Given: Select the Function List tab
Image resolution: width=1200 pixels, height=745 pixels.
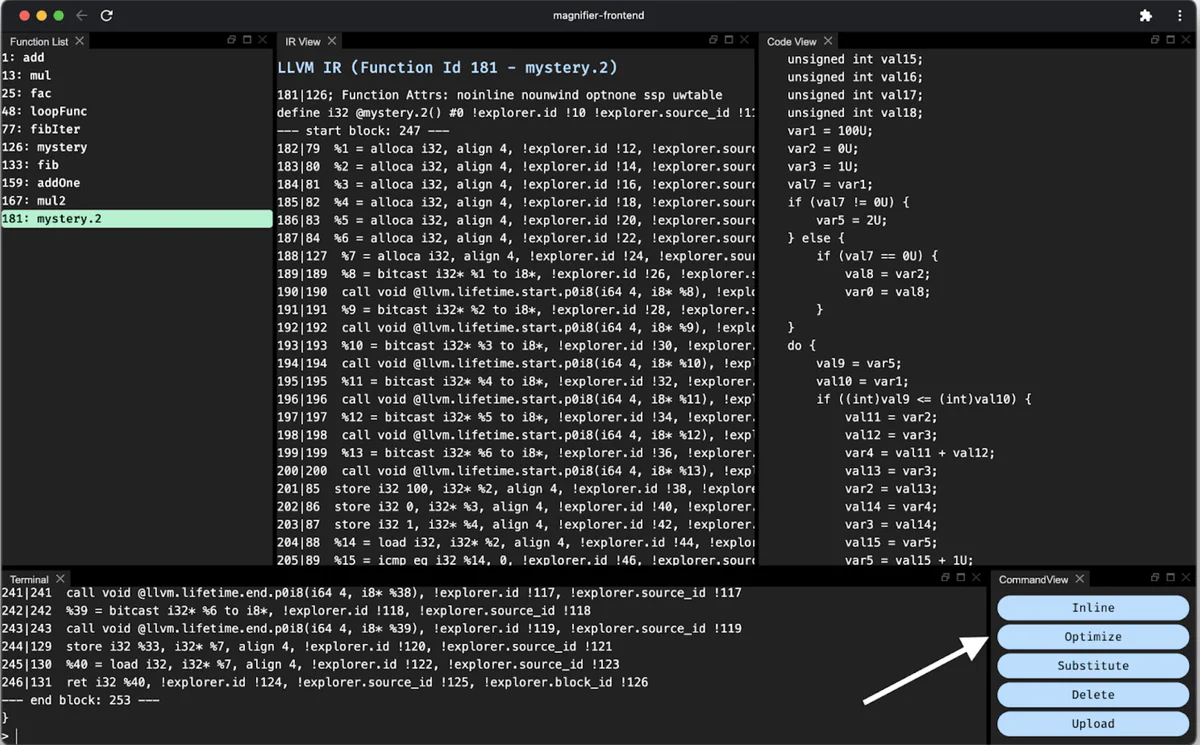Looking at the screenshot, I should pos(39,41).
